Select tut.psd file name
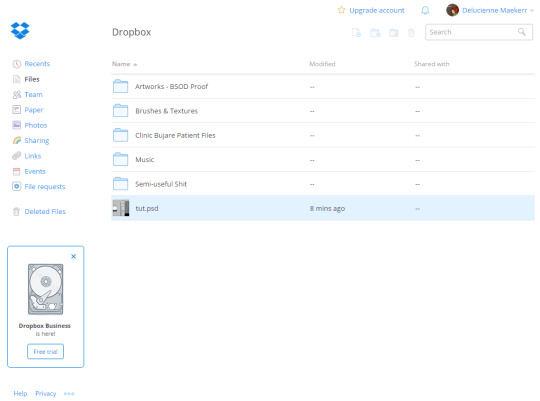 (147, 208)
